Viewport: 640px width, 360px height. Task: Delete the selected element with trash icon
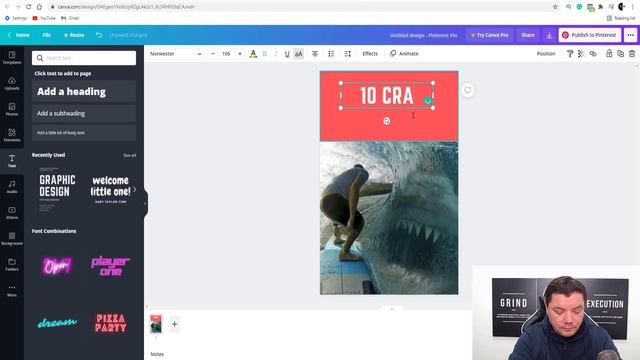pyautogui.click(x=632, y=54)
